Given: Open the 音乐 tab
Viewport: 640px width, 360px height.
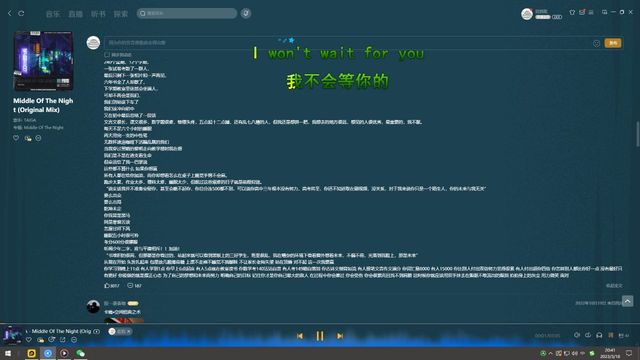Looking at the screenshot, I should [53, 14].
